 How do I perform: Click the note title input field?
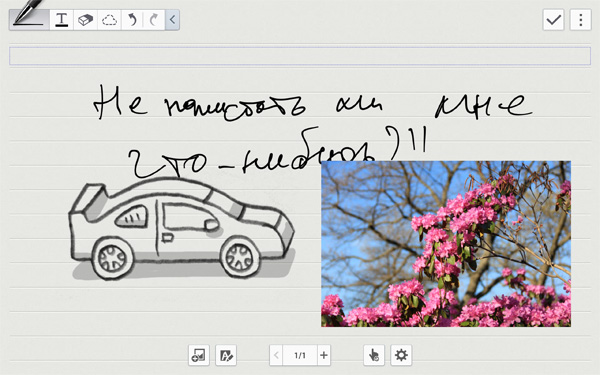[x=300, y=56]
